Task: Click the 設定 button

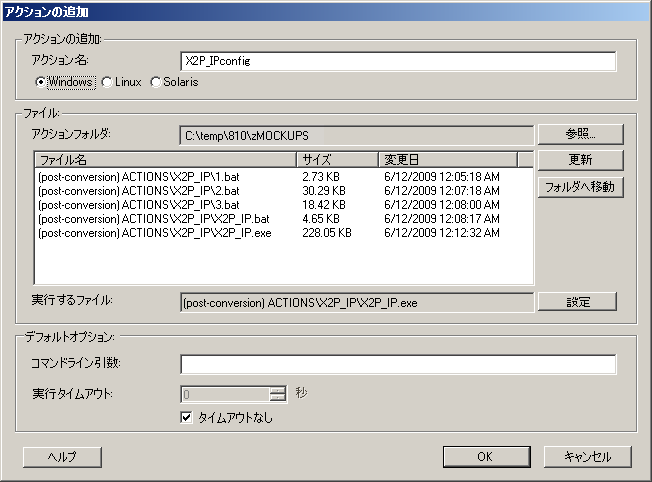Action: pos(577,302)
